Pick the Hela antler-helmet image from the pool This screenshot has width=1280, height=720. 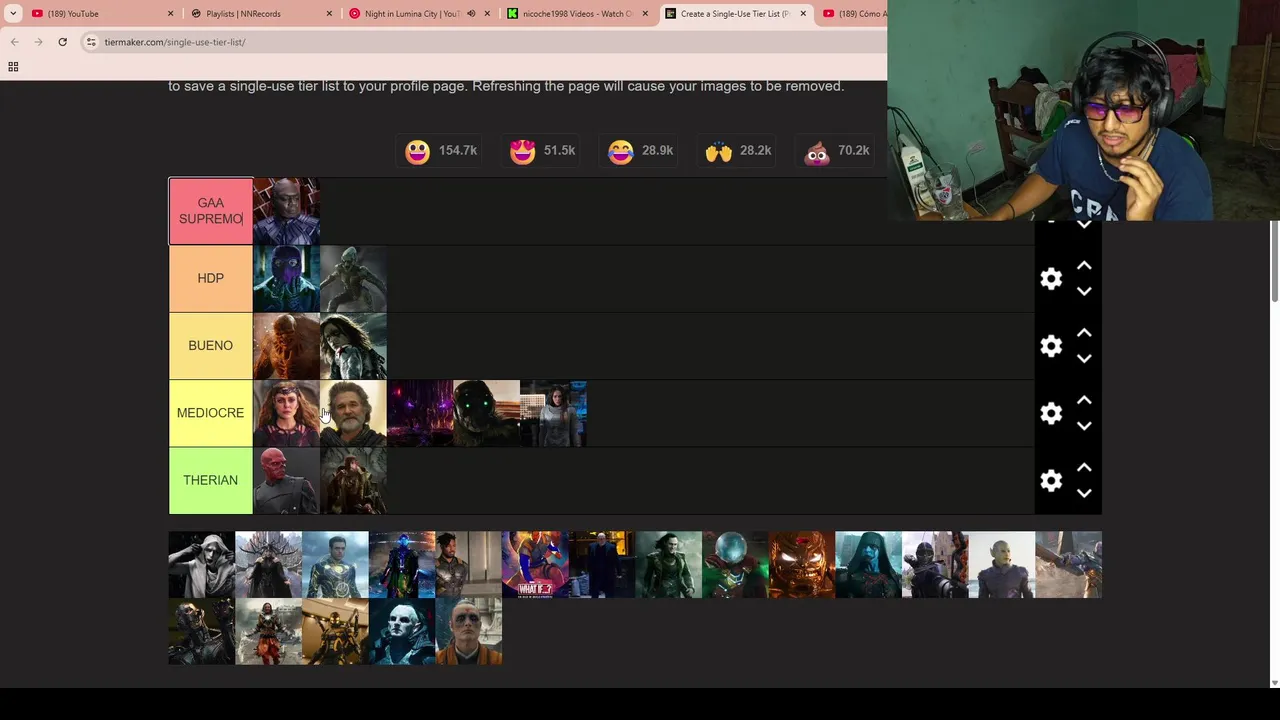(268, 565)
